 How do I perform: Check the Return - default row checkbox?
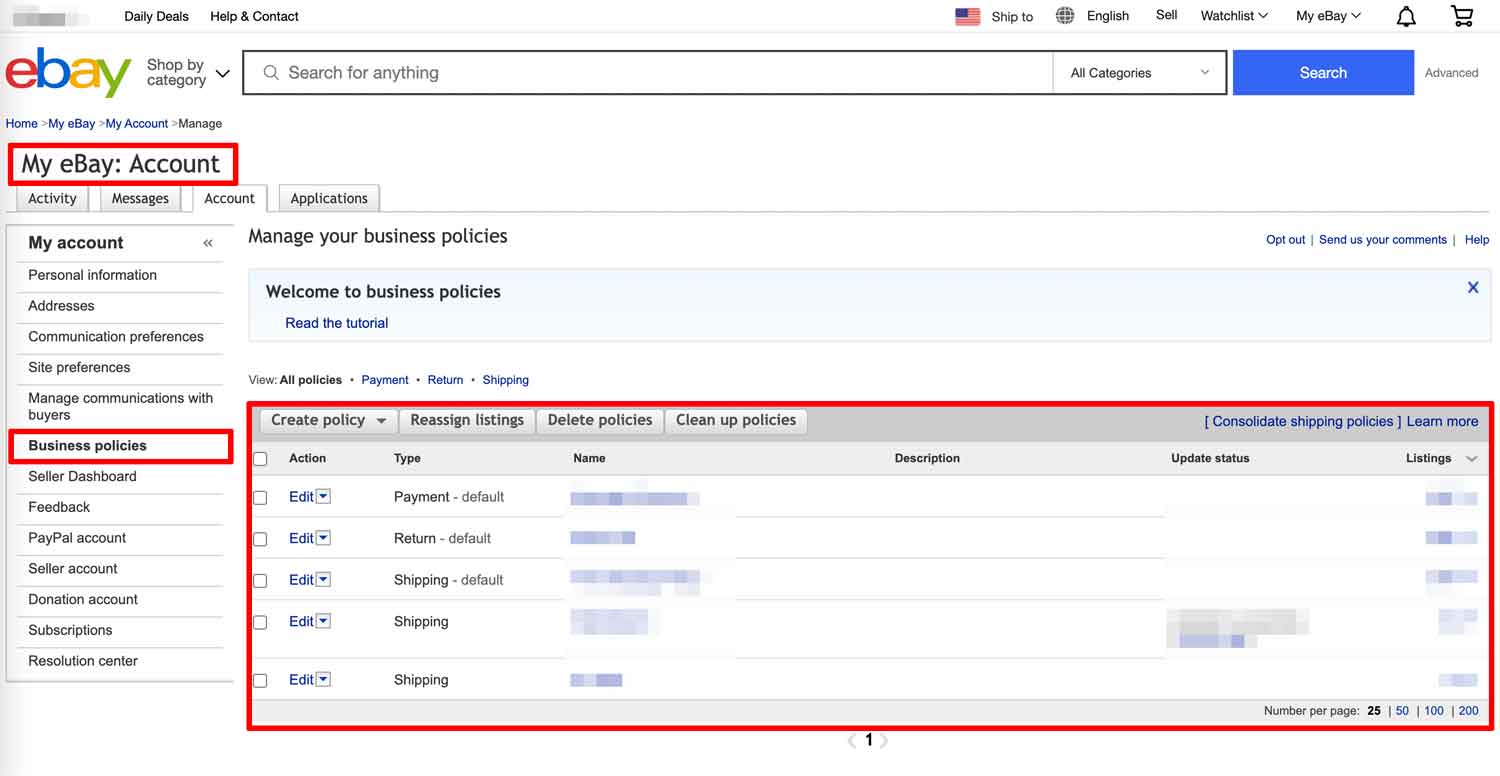point(261,539)
